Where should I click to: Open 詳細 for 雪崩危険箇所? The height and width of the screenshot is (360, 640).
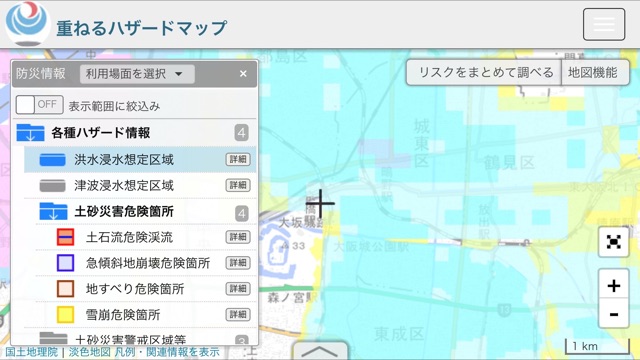[238, 315]
